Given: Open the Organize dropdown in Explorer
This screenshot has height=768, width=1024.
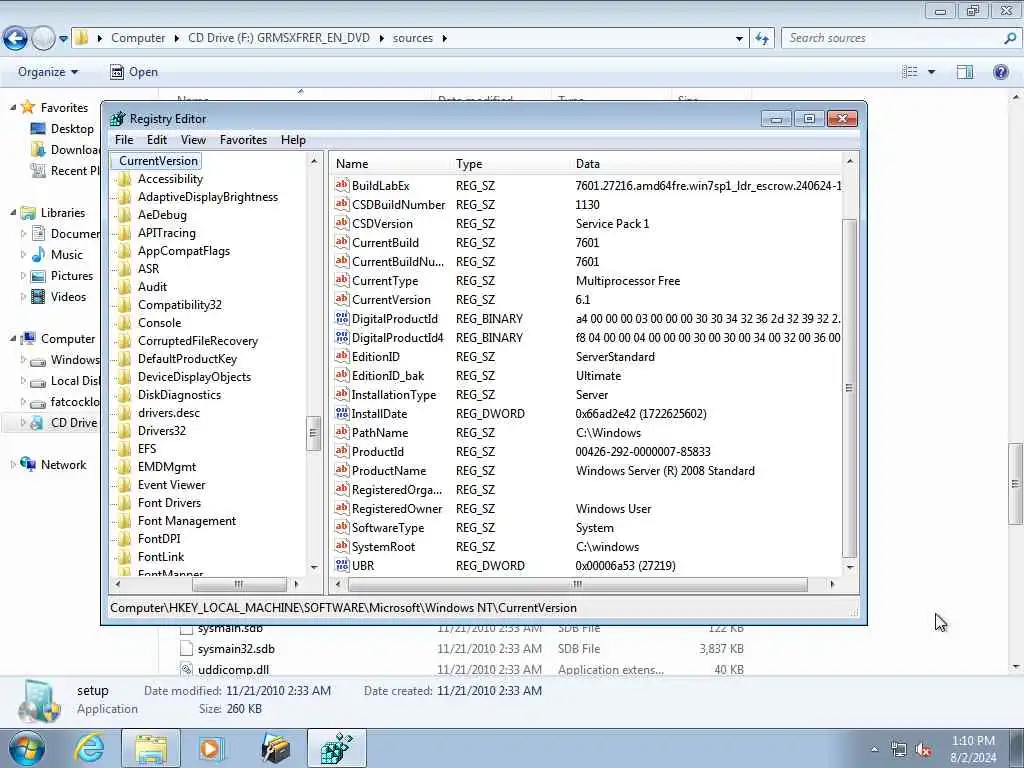Looking at the screenshot, I should pyautogui.click(x=48, y=72).
